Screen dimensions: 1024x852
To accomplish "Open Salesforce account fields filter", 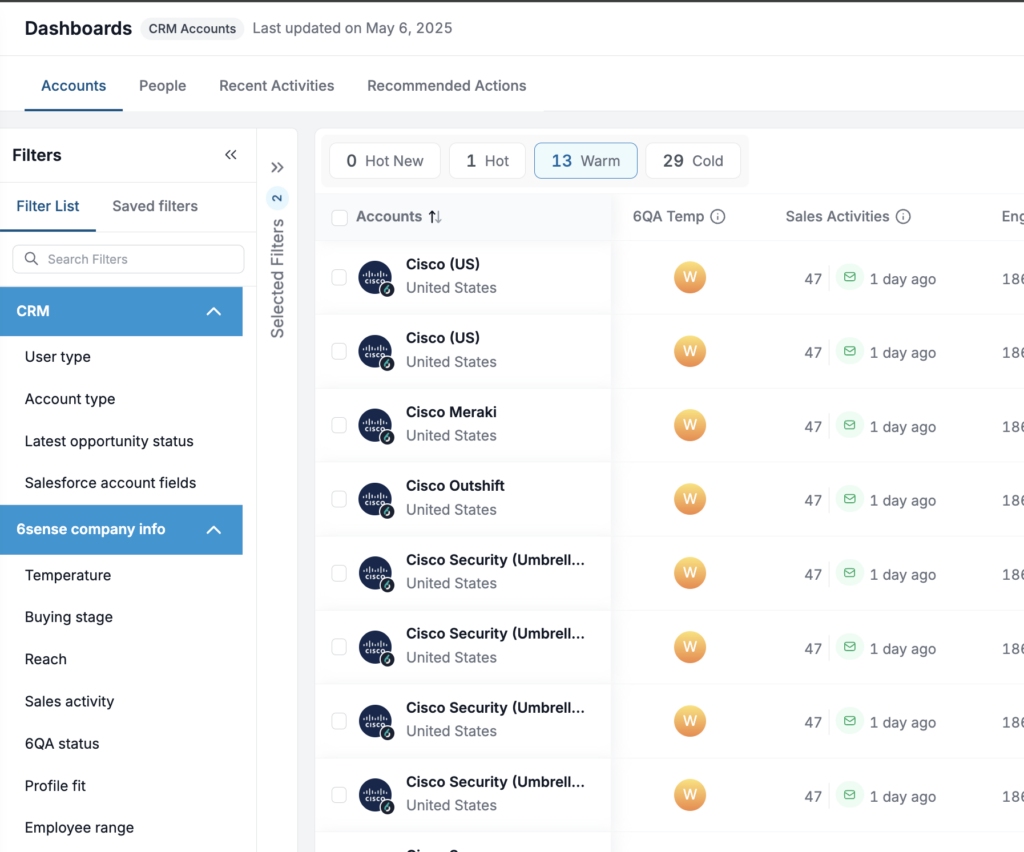I will pyautogui.click(x=110, y=483).
